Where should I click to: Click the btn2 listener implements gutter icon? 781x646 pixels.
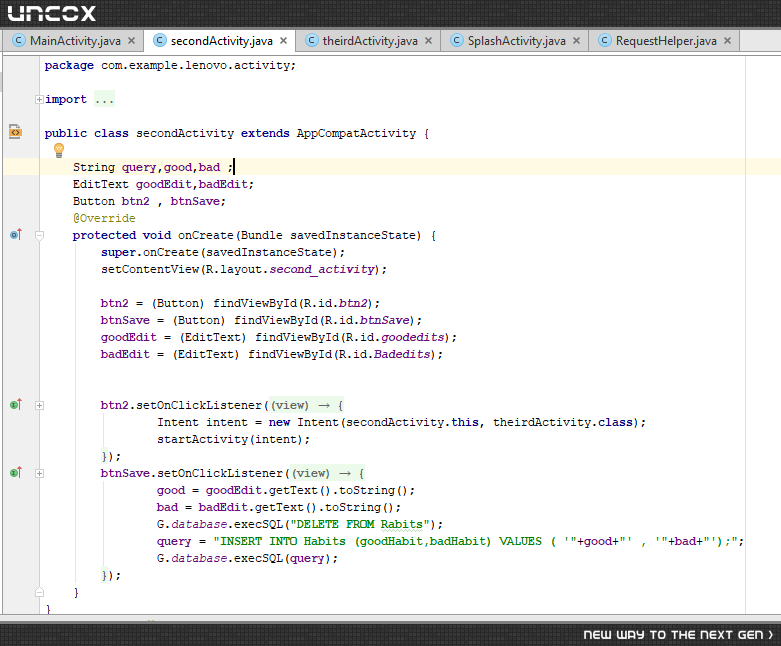16,404
